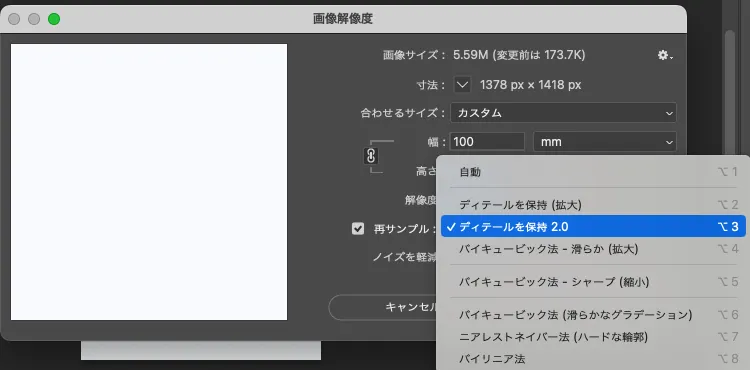750x370 pixels.
Task: Toggle the constrain proportions link icon
Action: [371, 155]
